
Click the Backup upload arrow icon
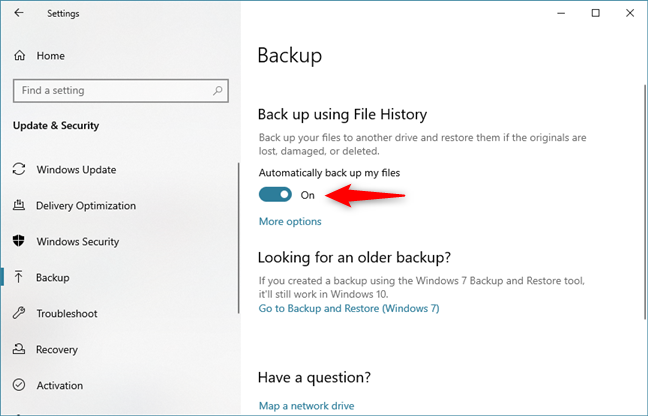pos(19,277)
